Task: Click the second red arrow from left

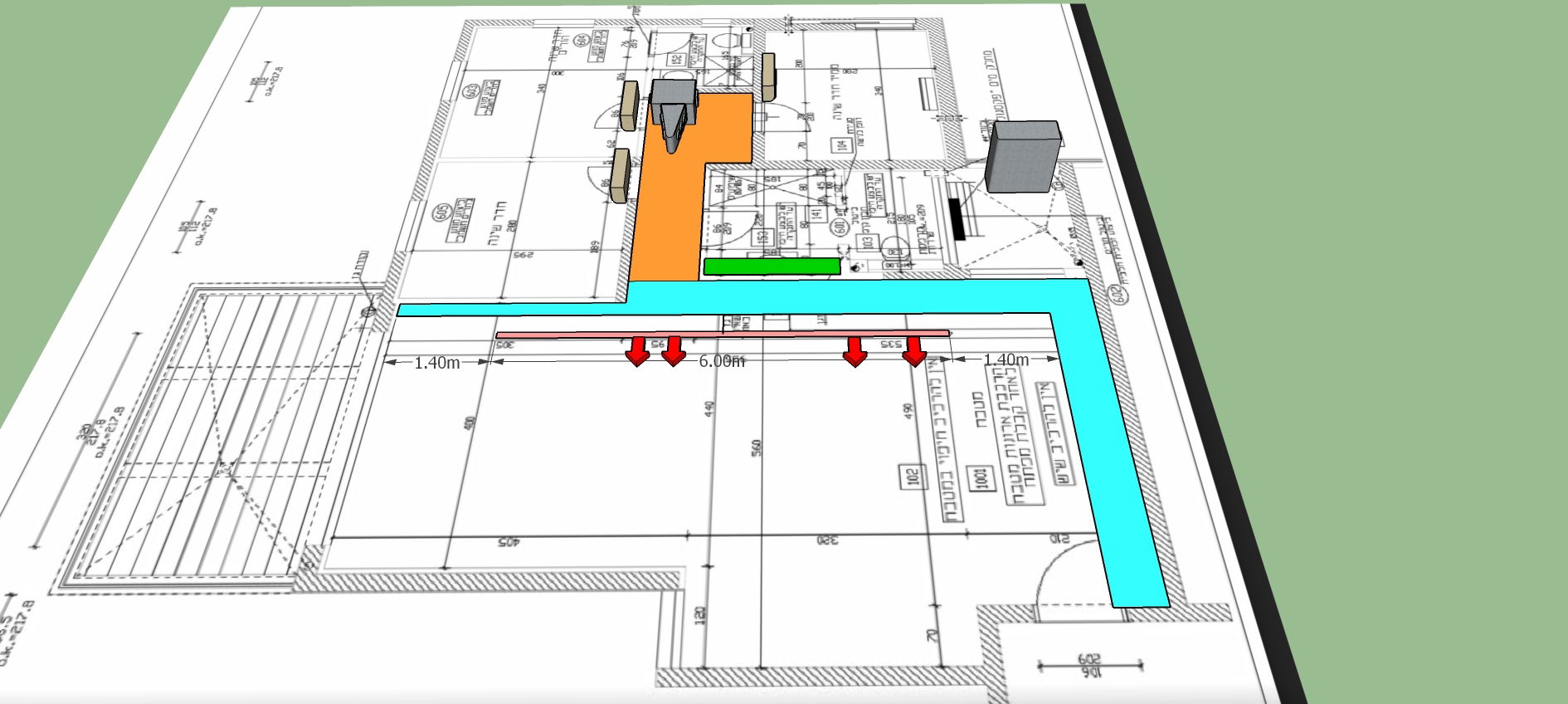Action: pos(674,350)
